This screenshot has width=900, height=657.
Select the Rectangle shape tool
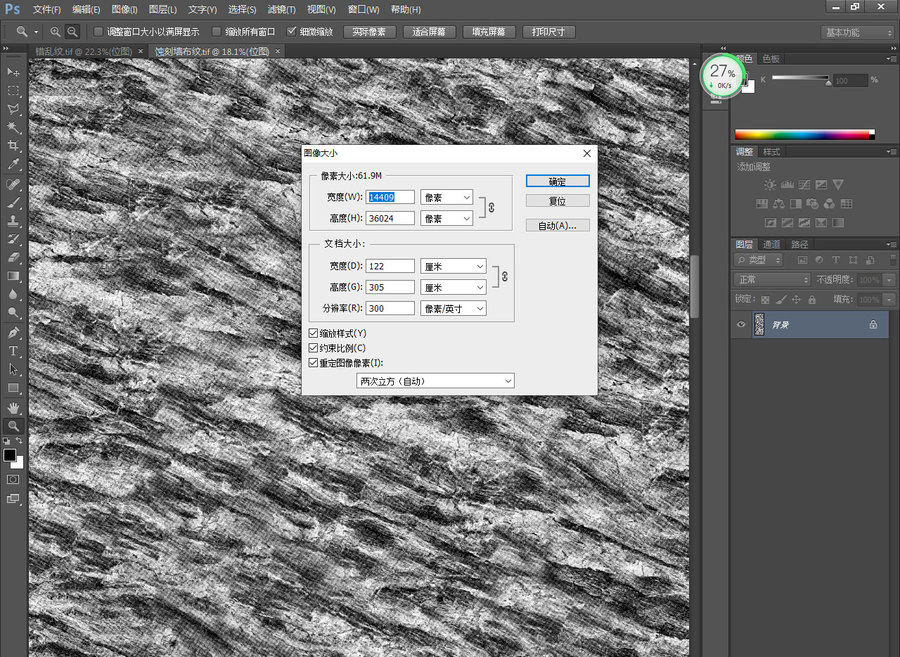[x=13, y=388]
